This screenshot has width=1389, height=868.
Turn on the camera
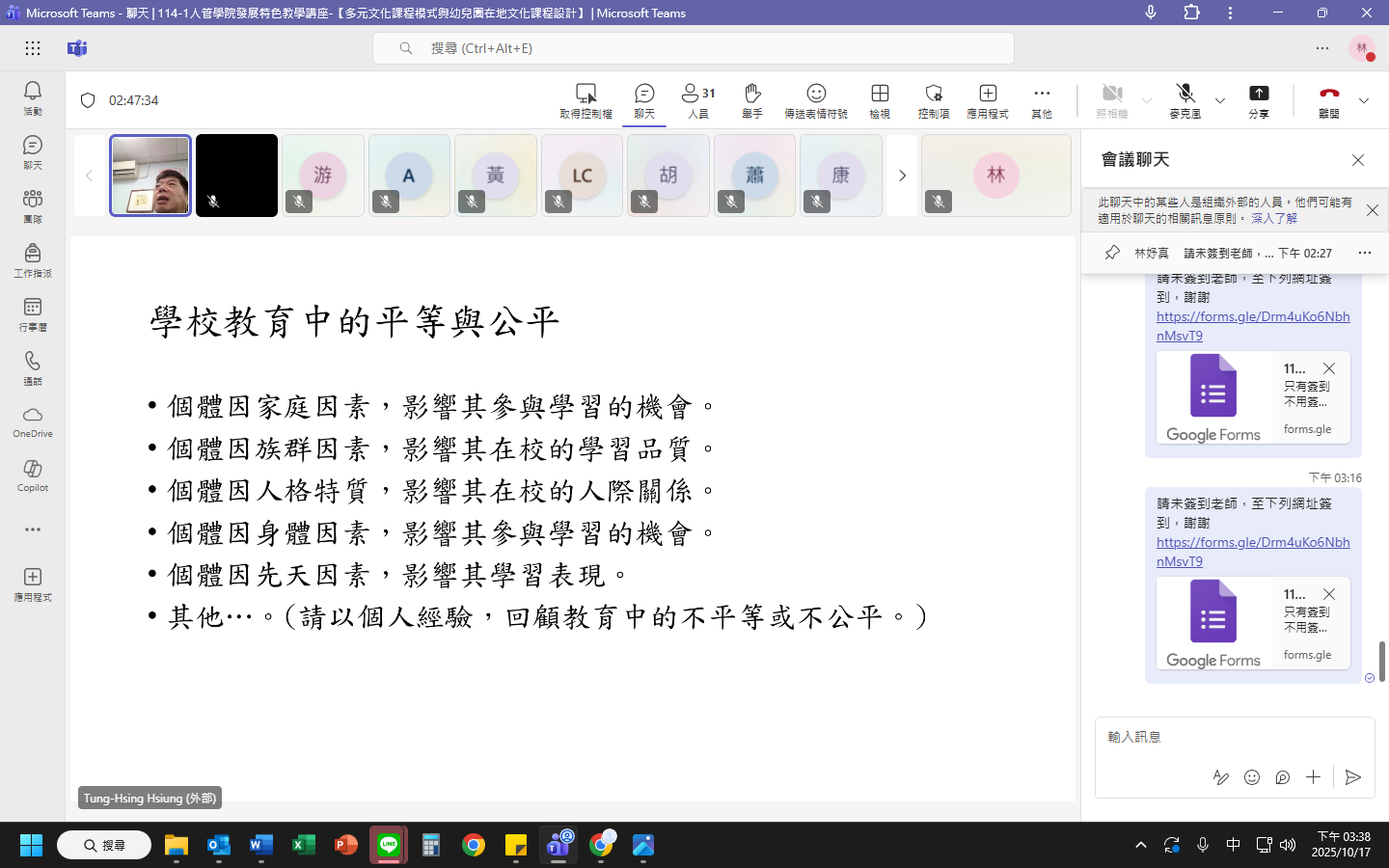[1112, 99]
